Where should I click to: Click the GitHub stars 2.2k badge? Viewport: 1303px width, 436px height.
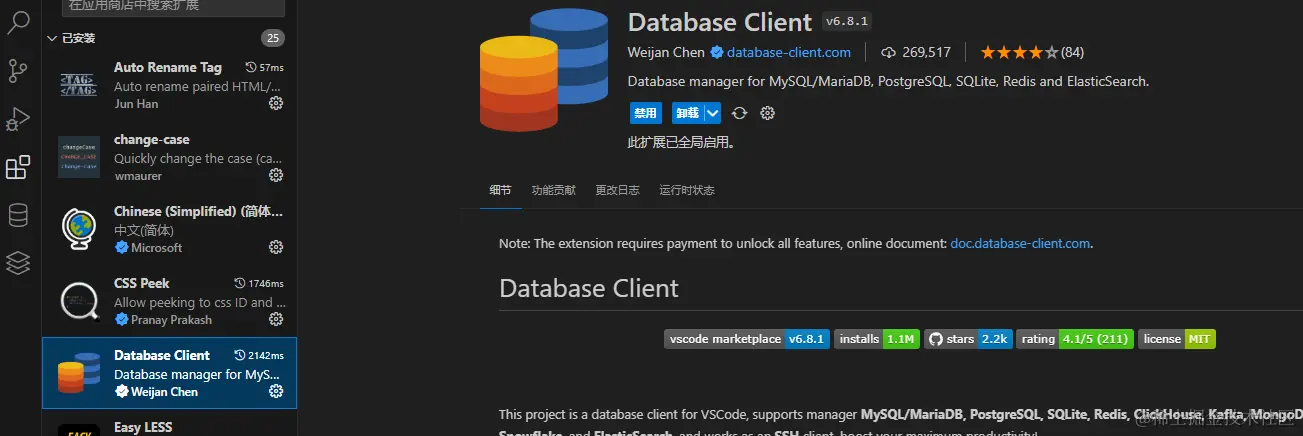click(968, 339)
